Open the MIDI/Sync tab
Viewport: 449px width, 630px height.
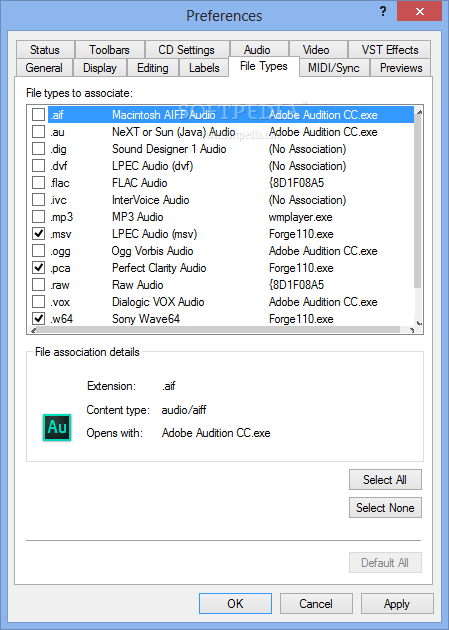click(x=334, y=68)
